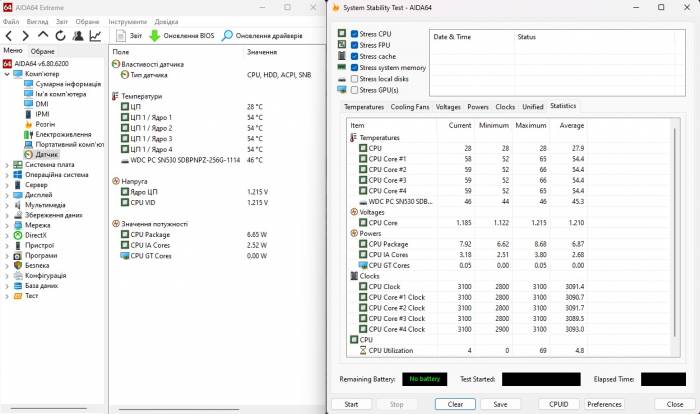
Task: Open the Інструменти menu
Action: point(128,21)
